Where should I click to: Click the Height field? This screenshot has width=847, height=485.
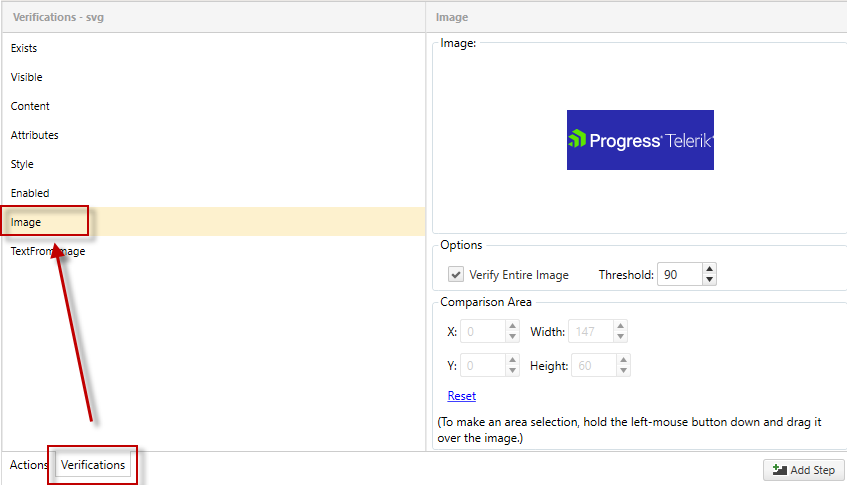594,365
